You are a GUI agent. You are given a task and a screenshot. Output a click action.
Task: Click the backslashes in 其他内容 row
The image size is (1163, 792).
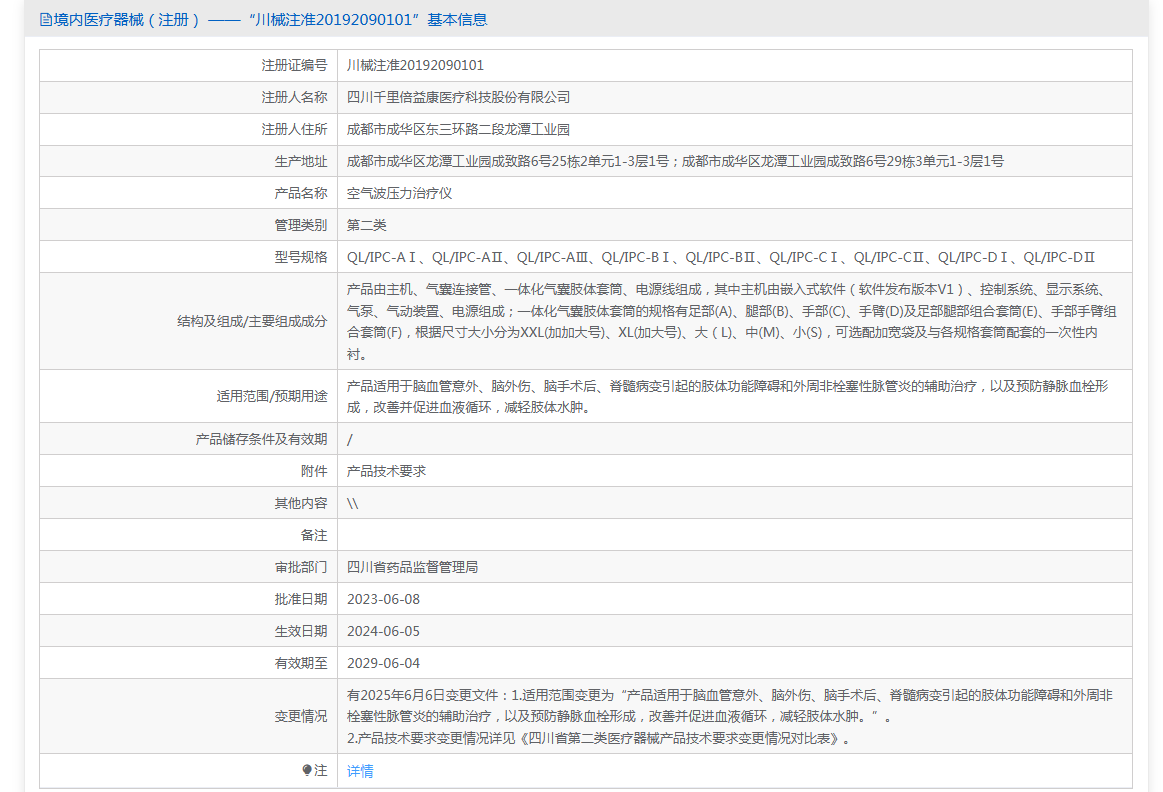pyautogui.click(x=352, y=503)
